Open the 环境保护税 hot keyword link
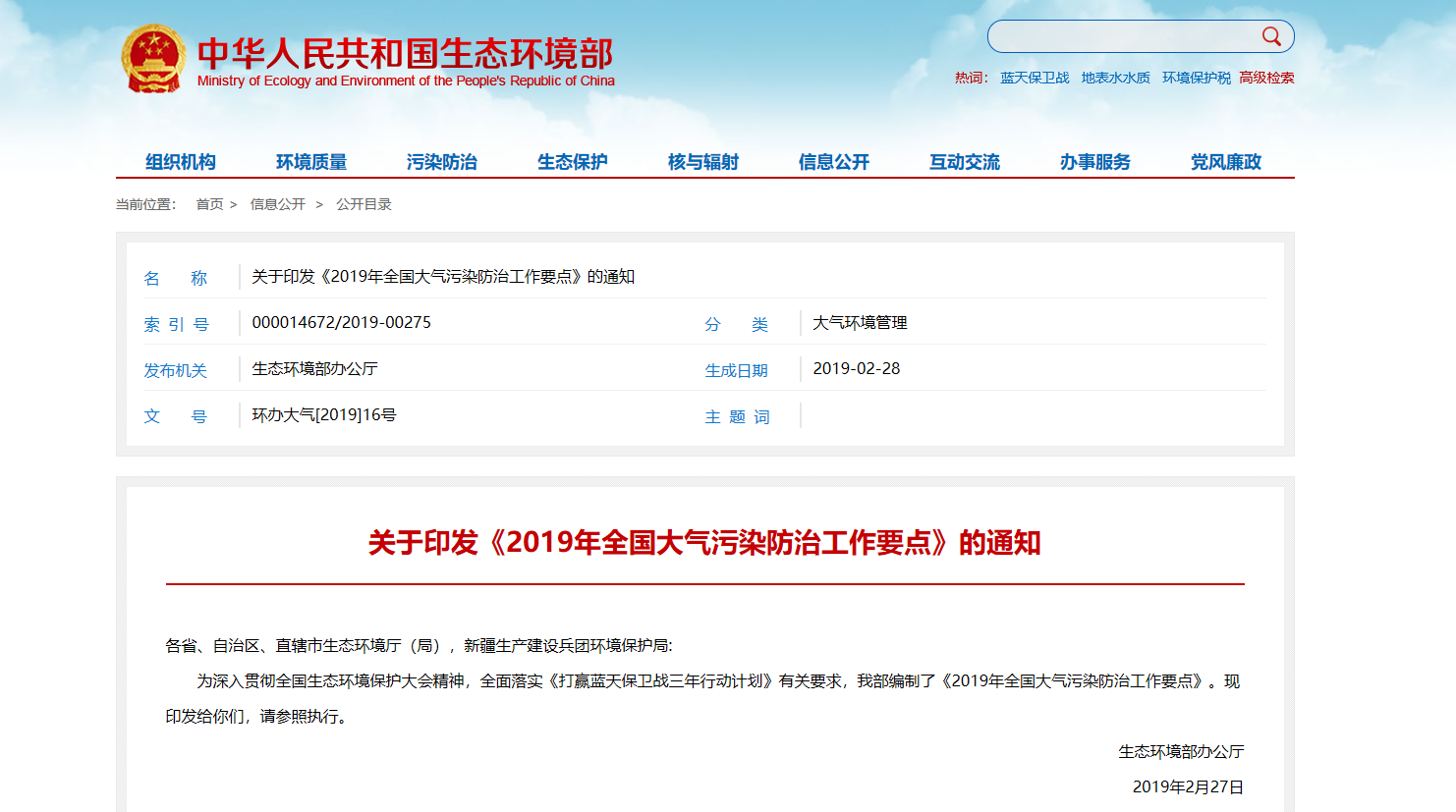The width and height of the screenshot is (1456, 812). [x=1196, y=78]
